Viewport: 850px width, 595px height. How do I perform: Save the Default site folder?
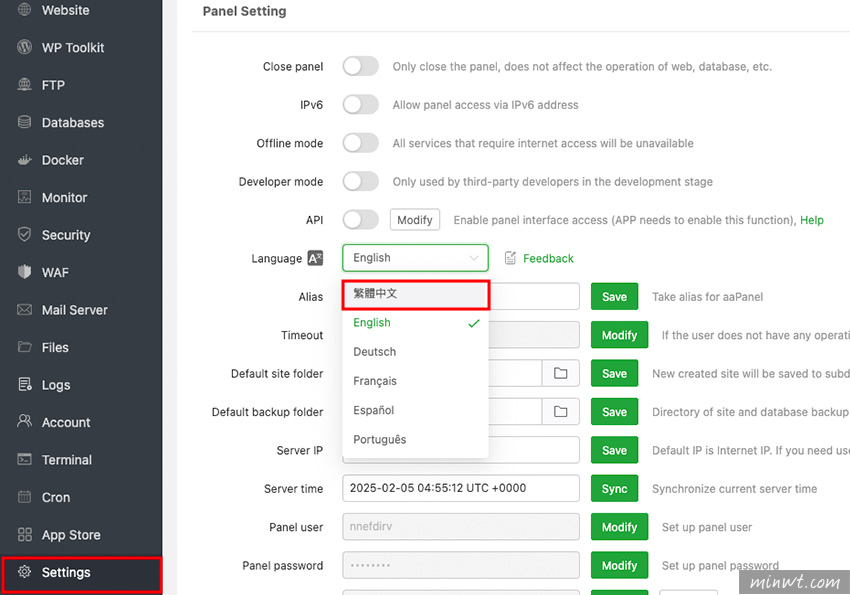[x=614, y=373]
